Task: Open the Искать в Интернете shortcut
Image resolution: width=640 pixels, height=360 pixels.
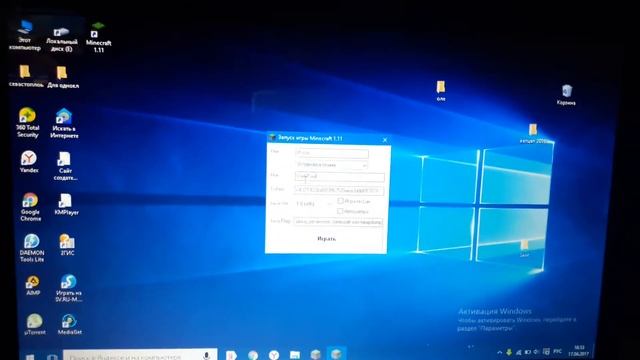Action: coord(64,123)
